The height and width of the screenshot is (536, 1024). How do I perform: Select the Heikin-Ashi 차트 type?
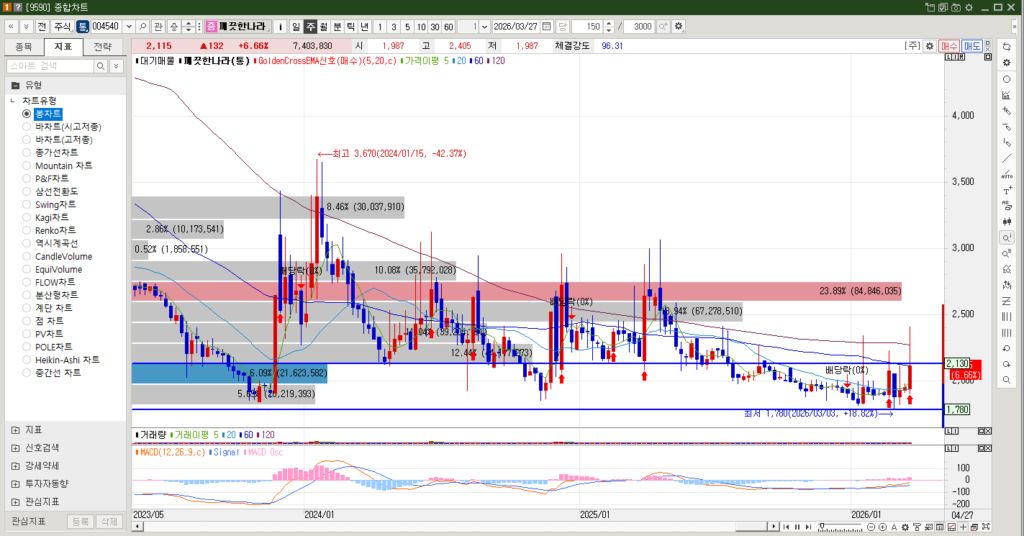coord(27,360)
